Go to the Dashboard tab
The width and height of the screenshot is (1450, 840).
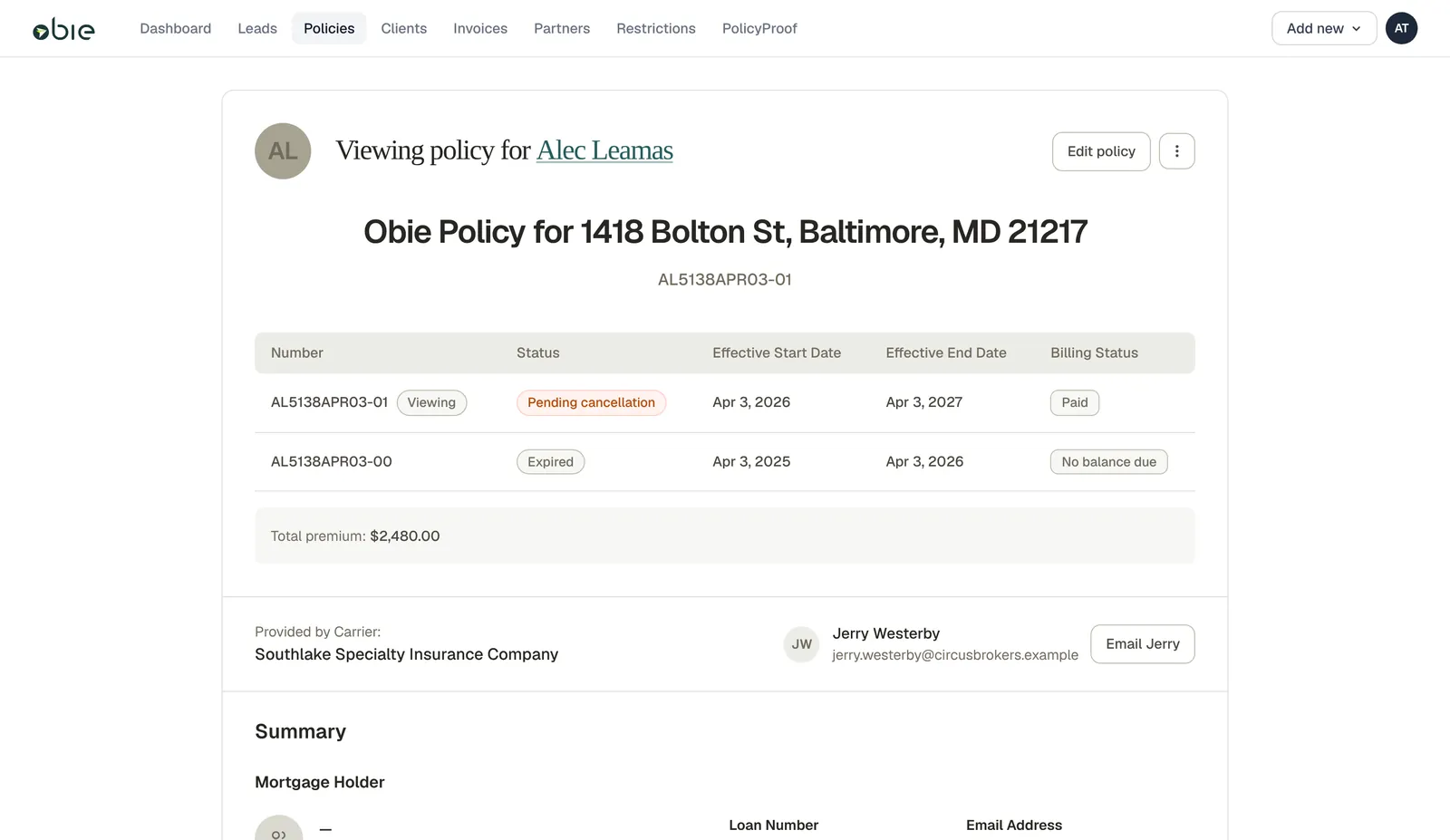(176, 28)
